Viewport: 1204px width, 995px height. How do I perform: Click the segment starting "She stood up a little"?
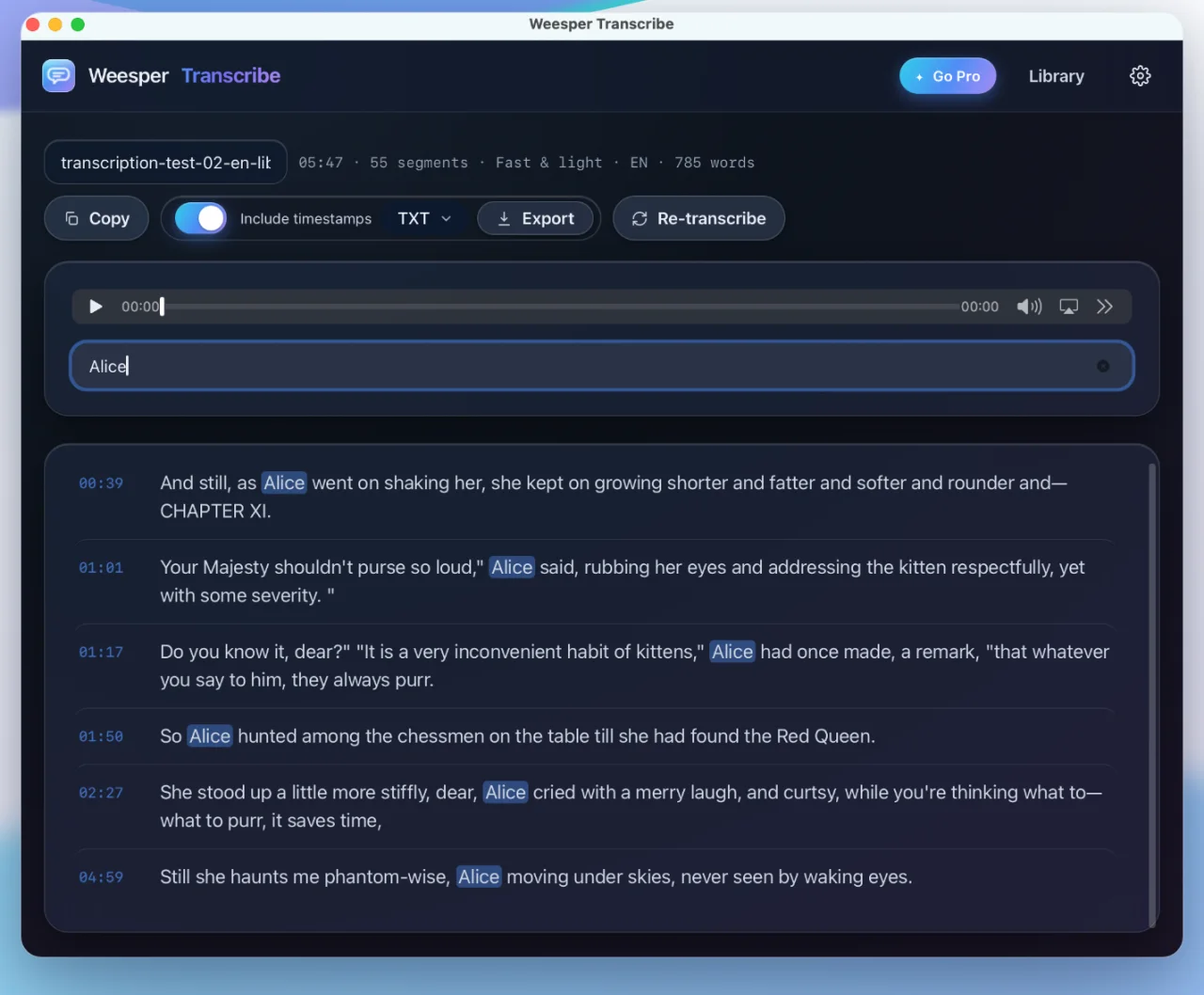point(631,806)
